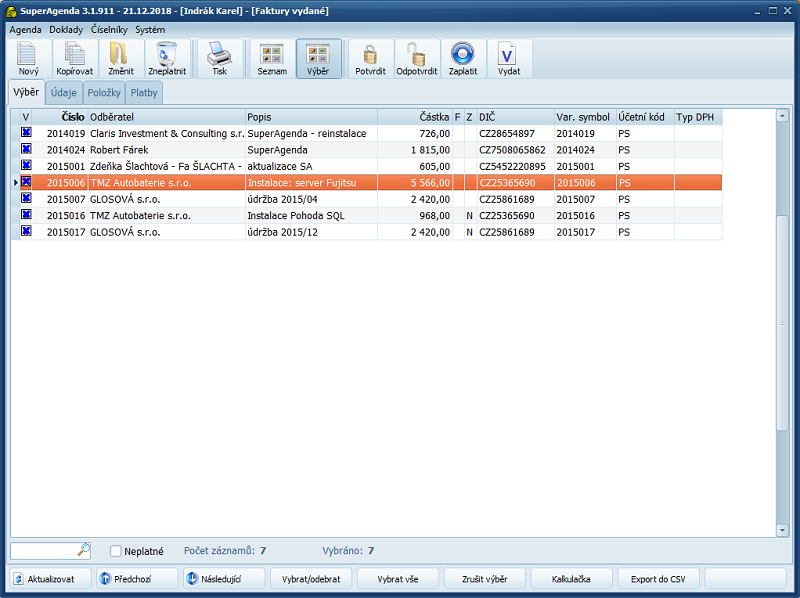Image resolution: width=800 pixels, height=598 pixels.
Task: Switch to the Údaje tab
Action: click(64, 93)
